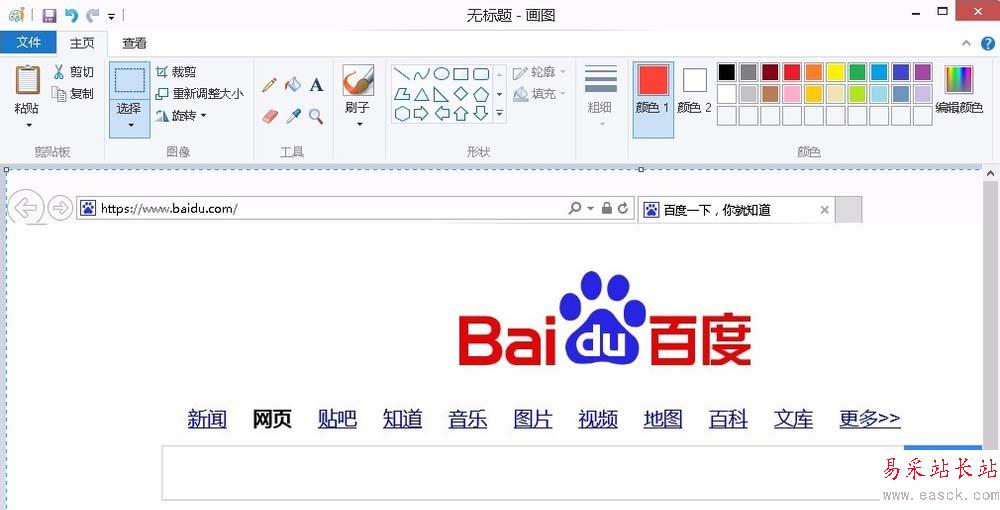This screenshot has width=1000, height=510.
Task: Select the Text tool (A)
Action: [x=316, y=84]
